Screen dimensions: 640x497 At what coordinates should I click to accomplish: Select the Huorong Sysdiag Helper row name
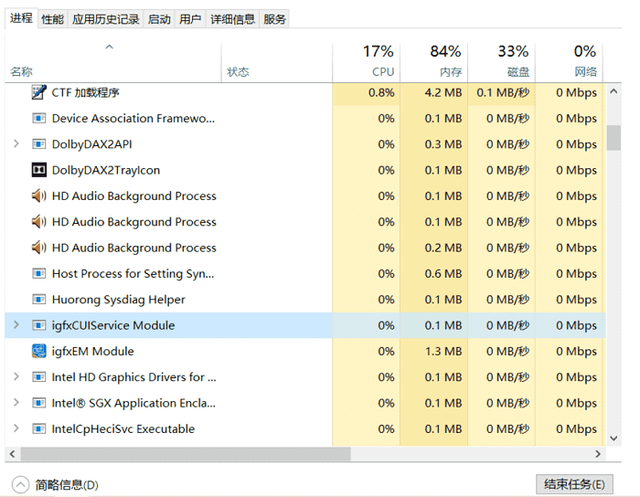coord(118,300)
